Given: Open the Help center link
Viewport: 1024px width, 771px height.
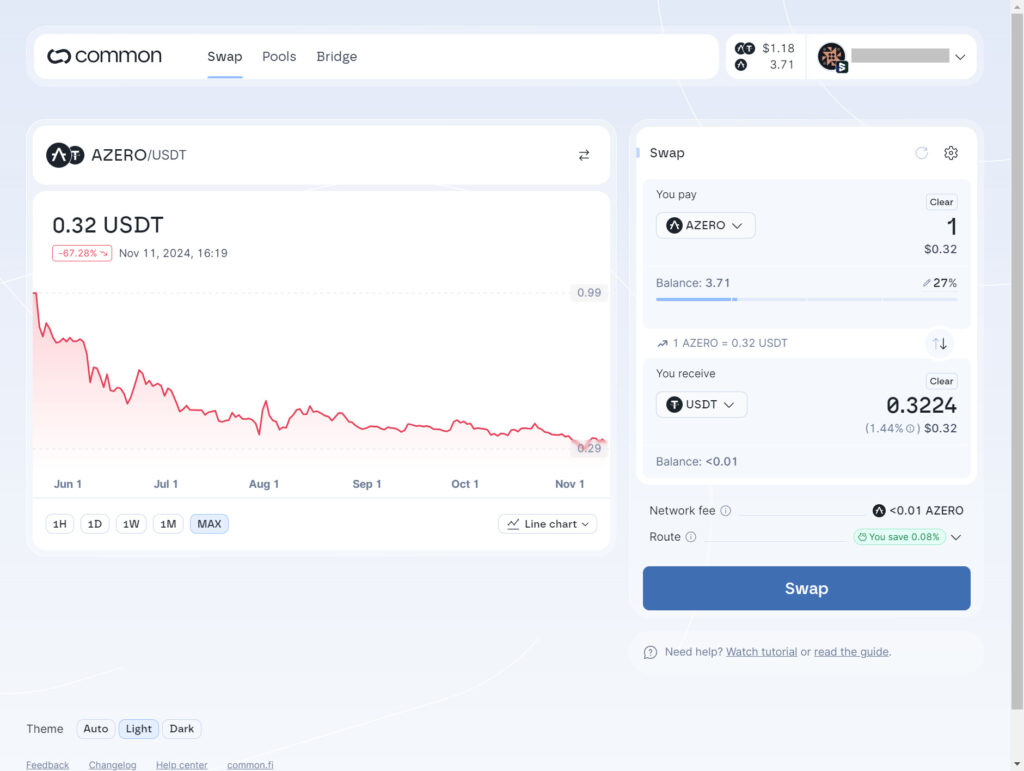Looking at the screenshot, I should tap(182, 765).
